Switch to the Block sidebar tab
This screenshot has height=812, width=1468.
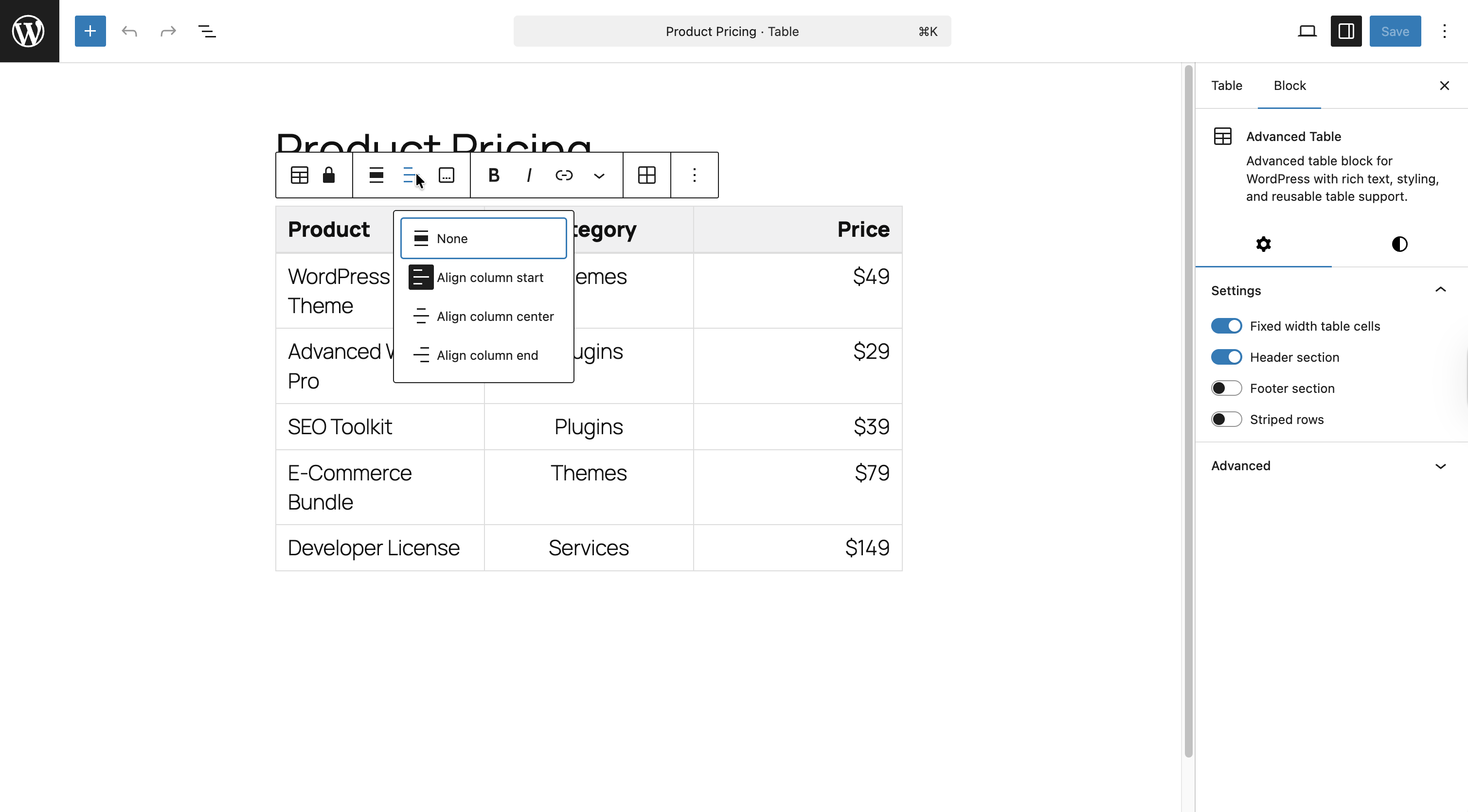click(1289, 86)
